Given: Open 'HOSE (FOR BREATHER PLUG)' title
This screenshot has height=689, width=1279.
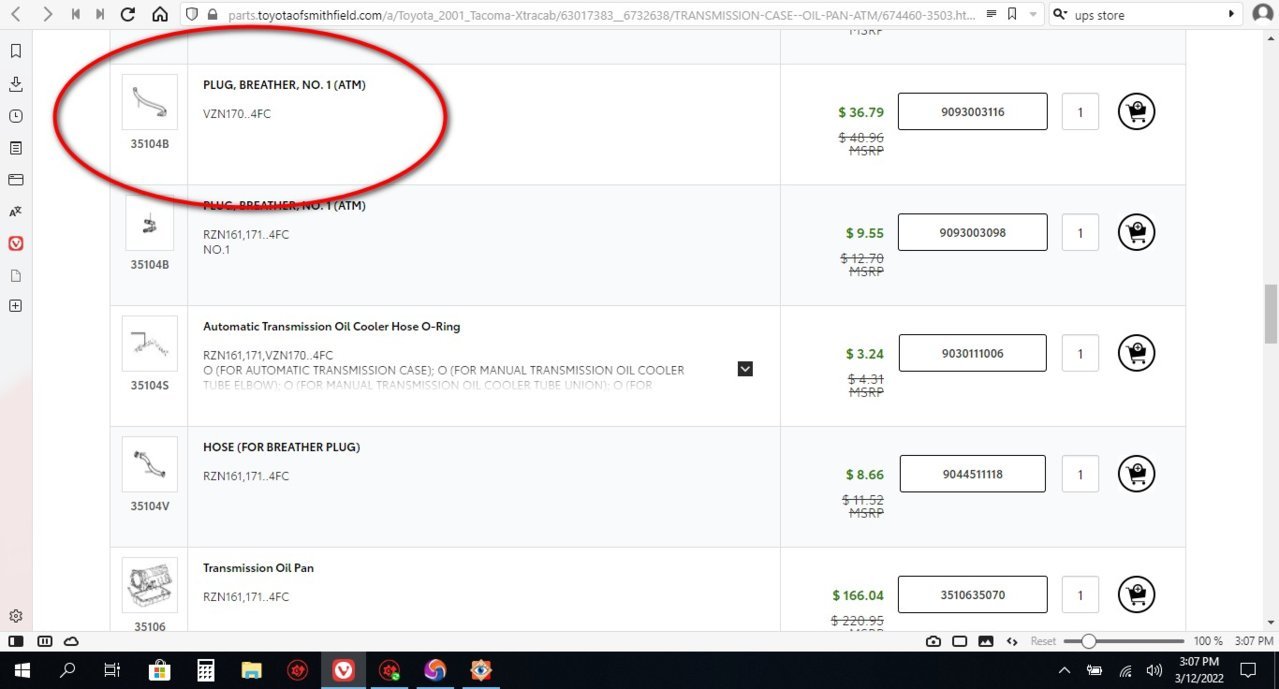Looking at the screenshot, I should click(282, 447).
